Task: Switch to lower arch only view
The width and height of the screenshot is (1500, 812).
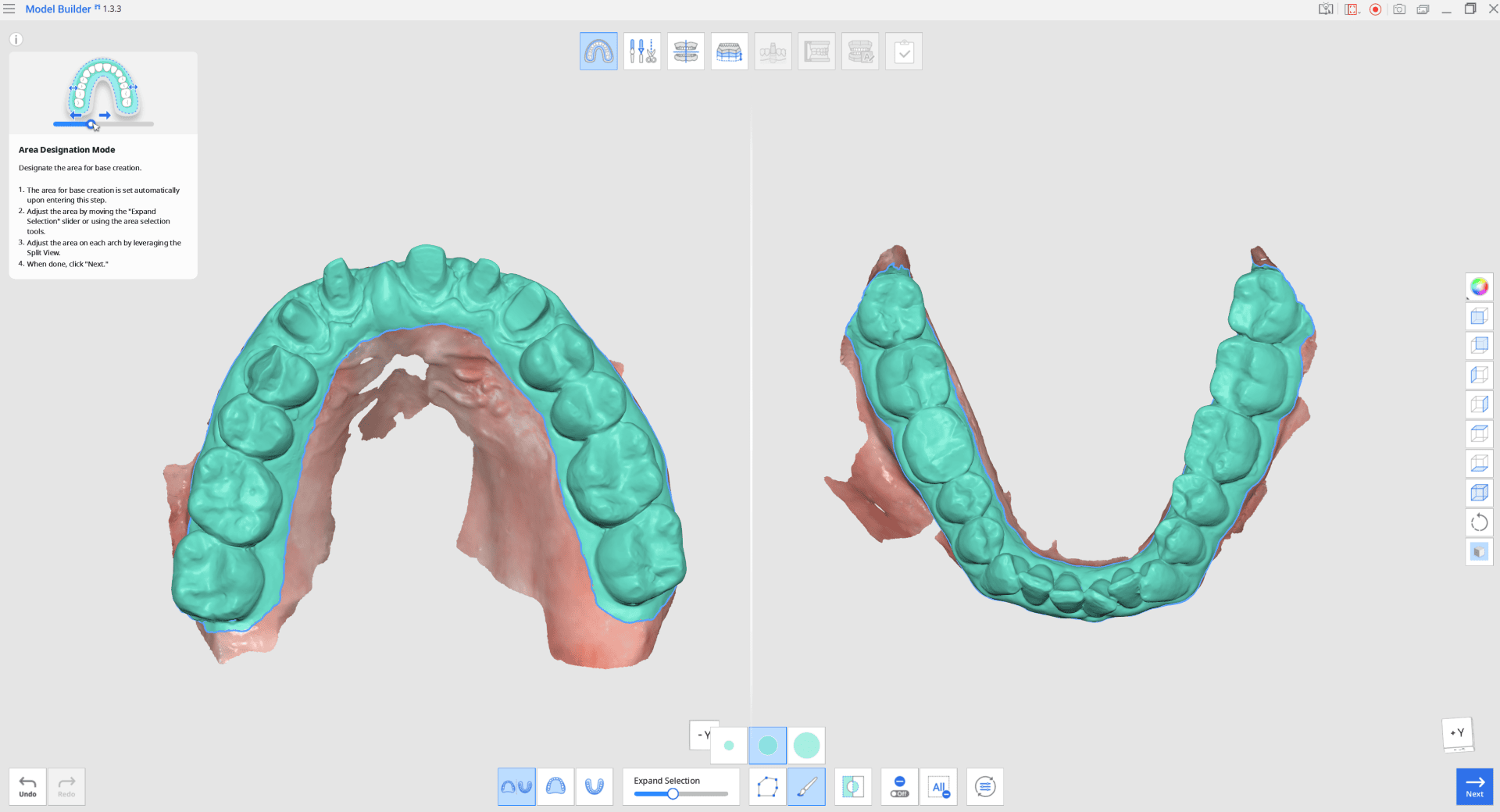Action: (595, 787)
